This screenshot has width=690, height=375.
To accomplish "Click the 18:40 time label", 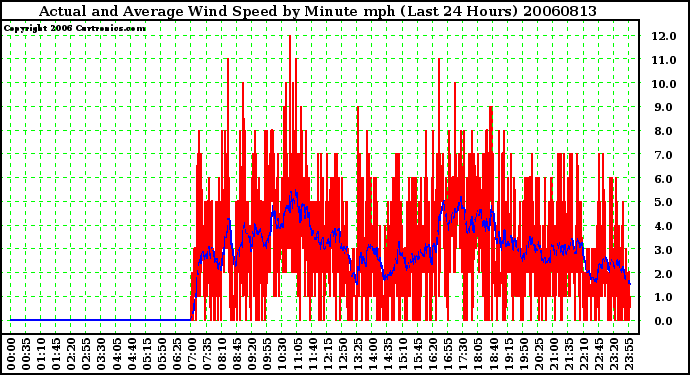I will point(492,354).
